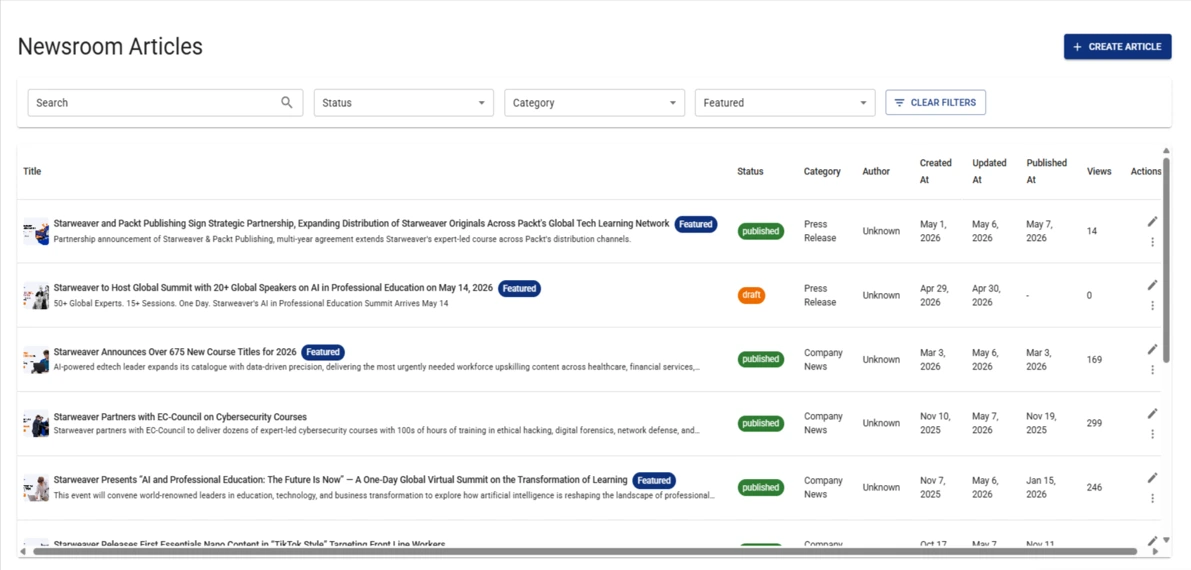1191x570 pixels.
Task: Sort by the Category column header
Action: point(822,172)
